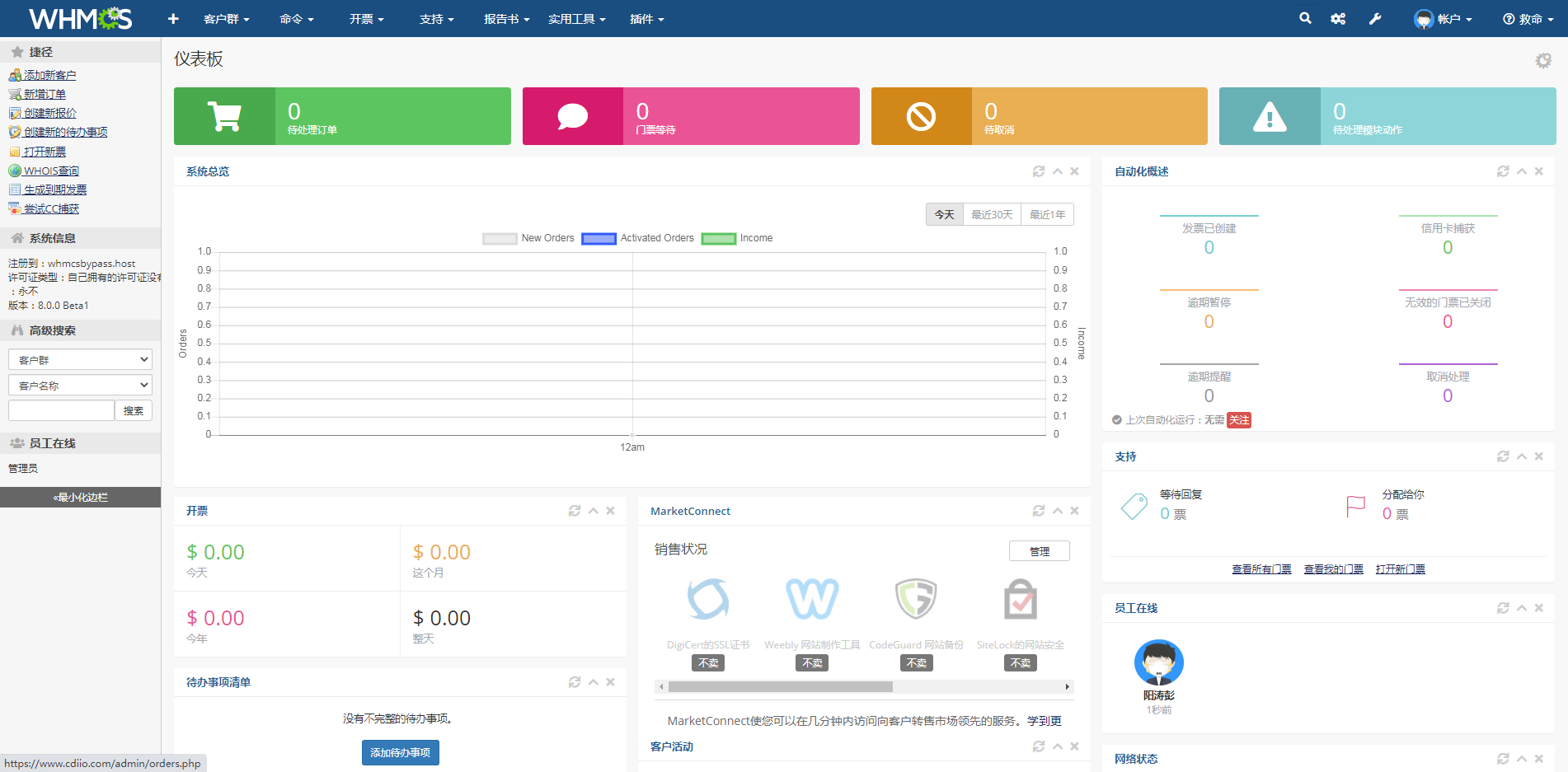The image size is (1568, 772).
Task: Click the automation status gears icon
Action: coord(1338,18)
